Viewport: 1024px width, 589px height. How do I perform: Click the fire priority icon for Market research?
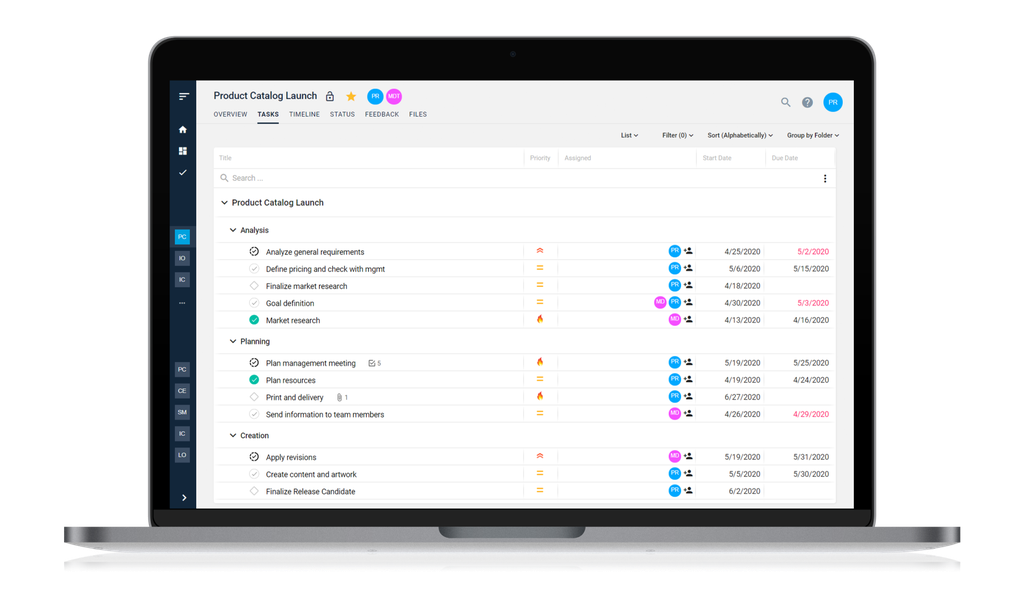(540, 319)
